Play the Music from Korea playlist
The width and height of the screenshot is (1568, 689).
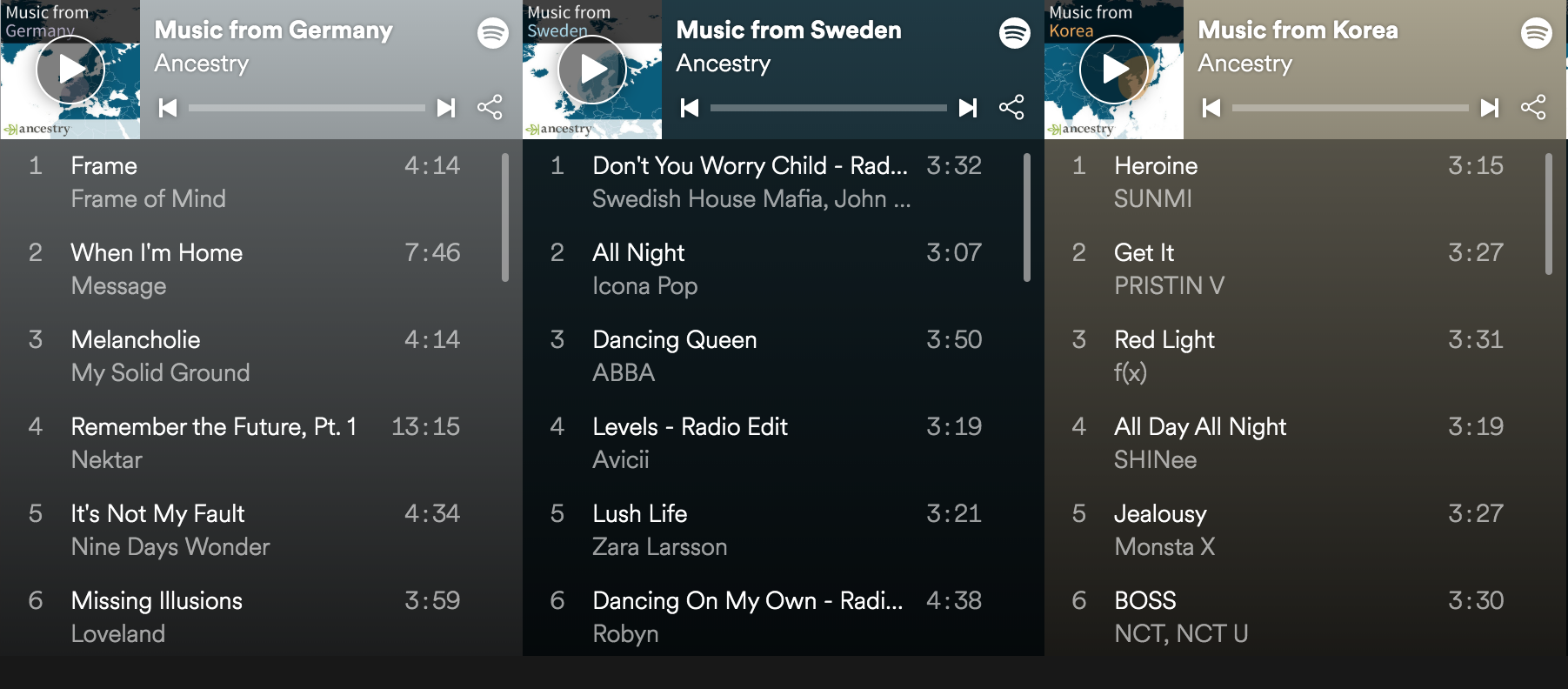pyautogui.click(x=1113, y=69)
